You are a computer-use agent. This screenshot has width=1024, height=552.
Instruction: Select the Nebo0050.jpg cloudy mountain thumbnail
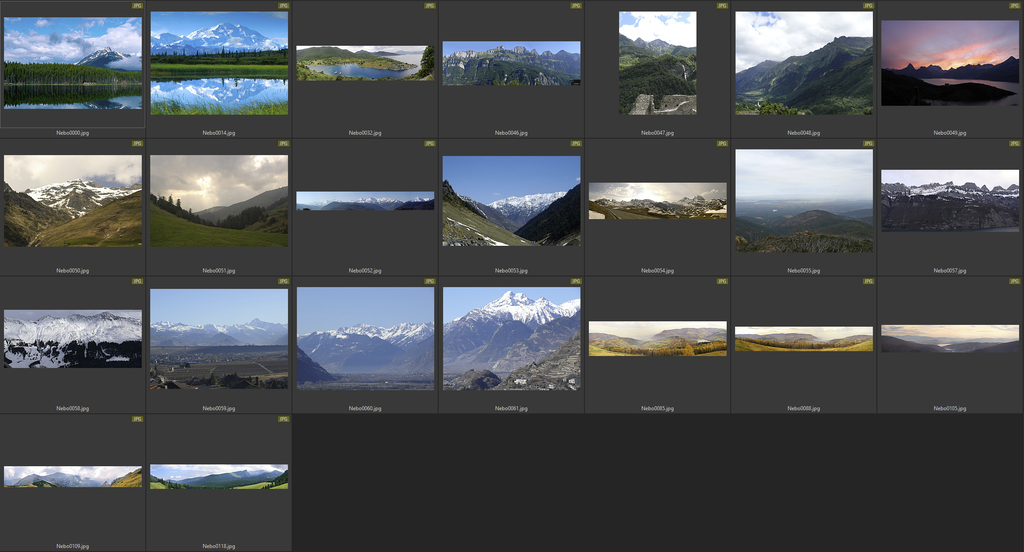73,201
